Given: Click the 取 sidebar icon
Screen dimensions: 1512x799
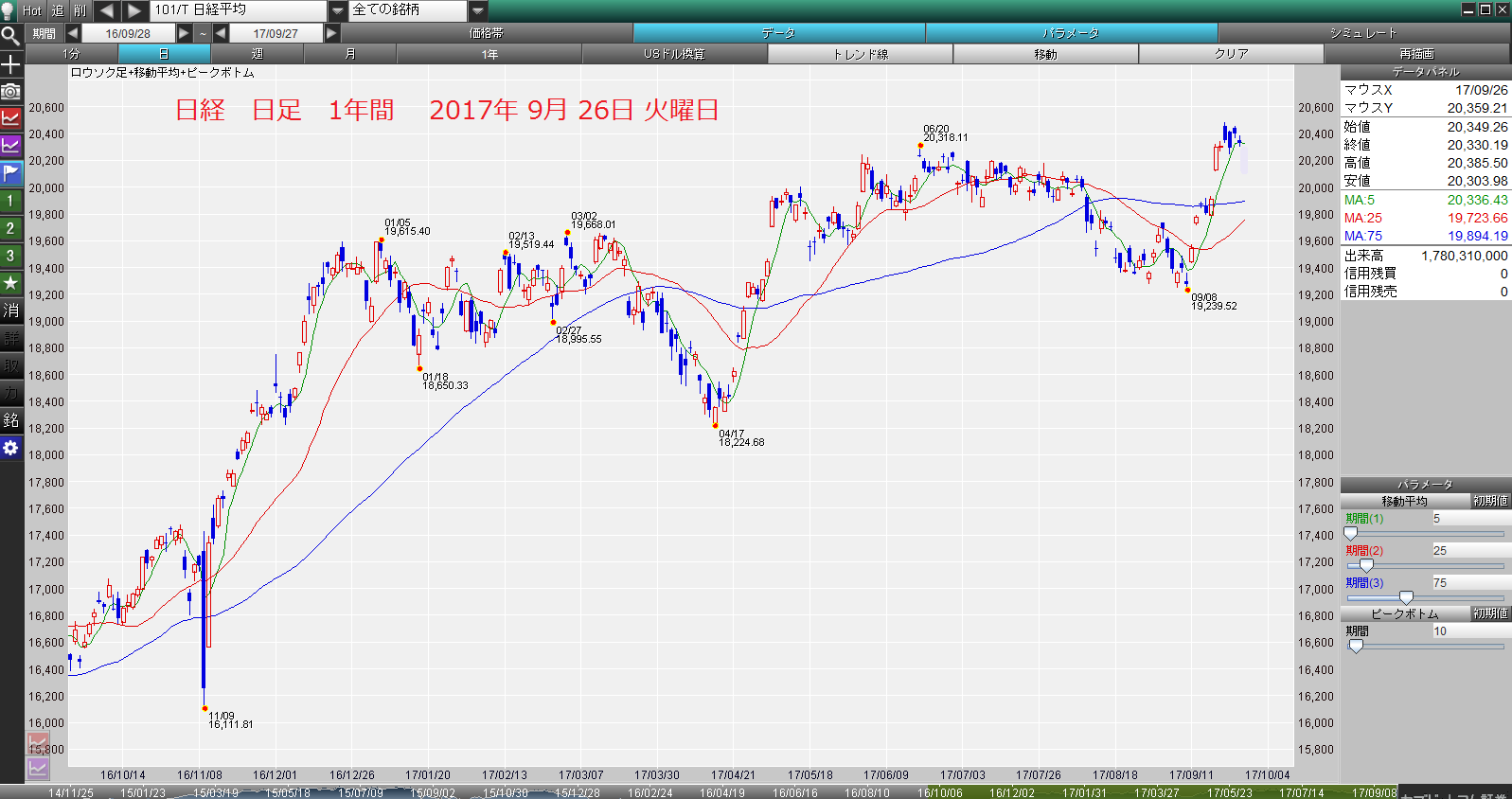Looking at the screenshot, I should (x=10, y=365).
